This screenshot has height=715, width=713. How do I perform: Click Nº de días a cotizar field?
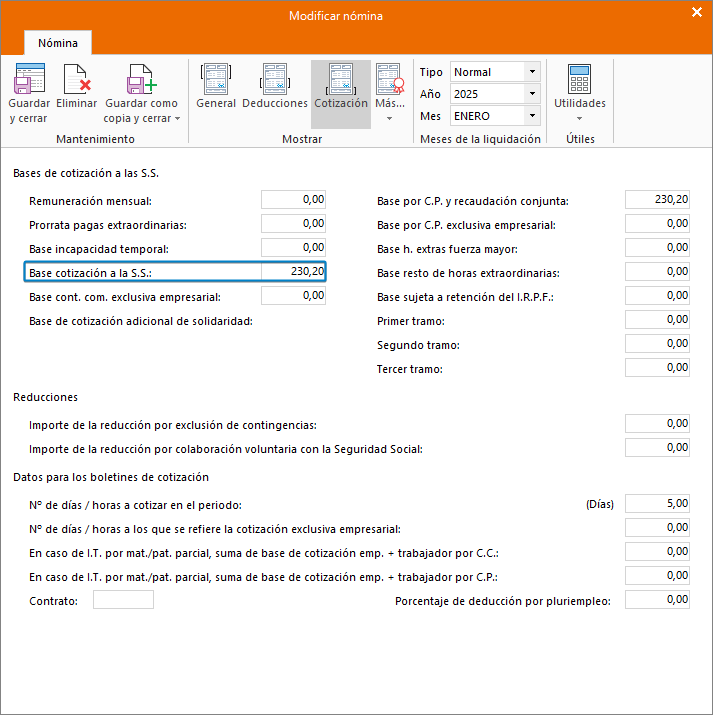coord(657,504)
